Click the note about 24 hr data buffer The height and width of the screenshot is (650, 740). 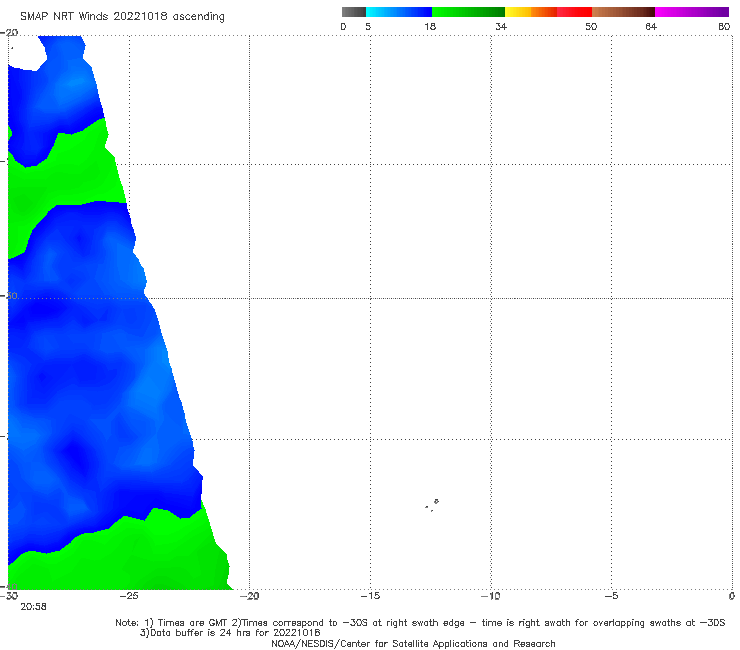(230, 633)
